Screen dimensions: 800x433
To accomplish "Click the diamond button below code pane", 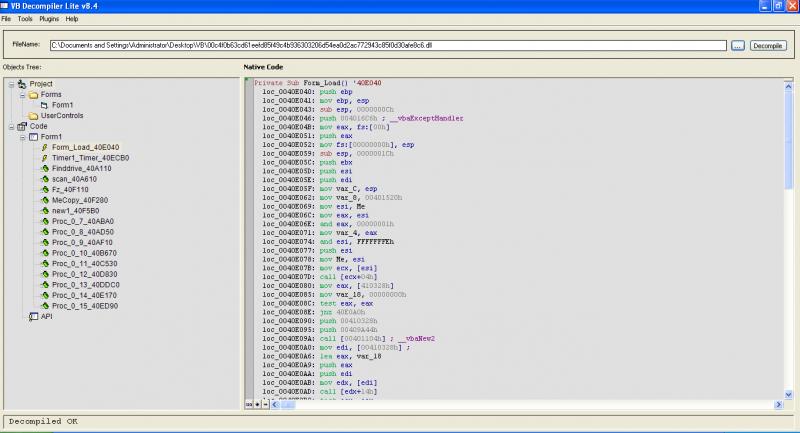I will tap(257, 404).
